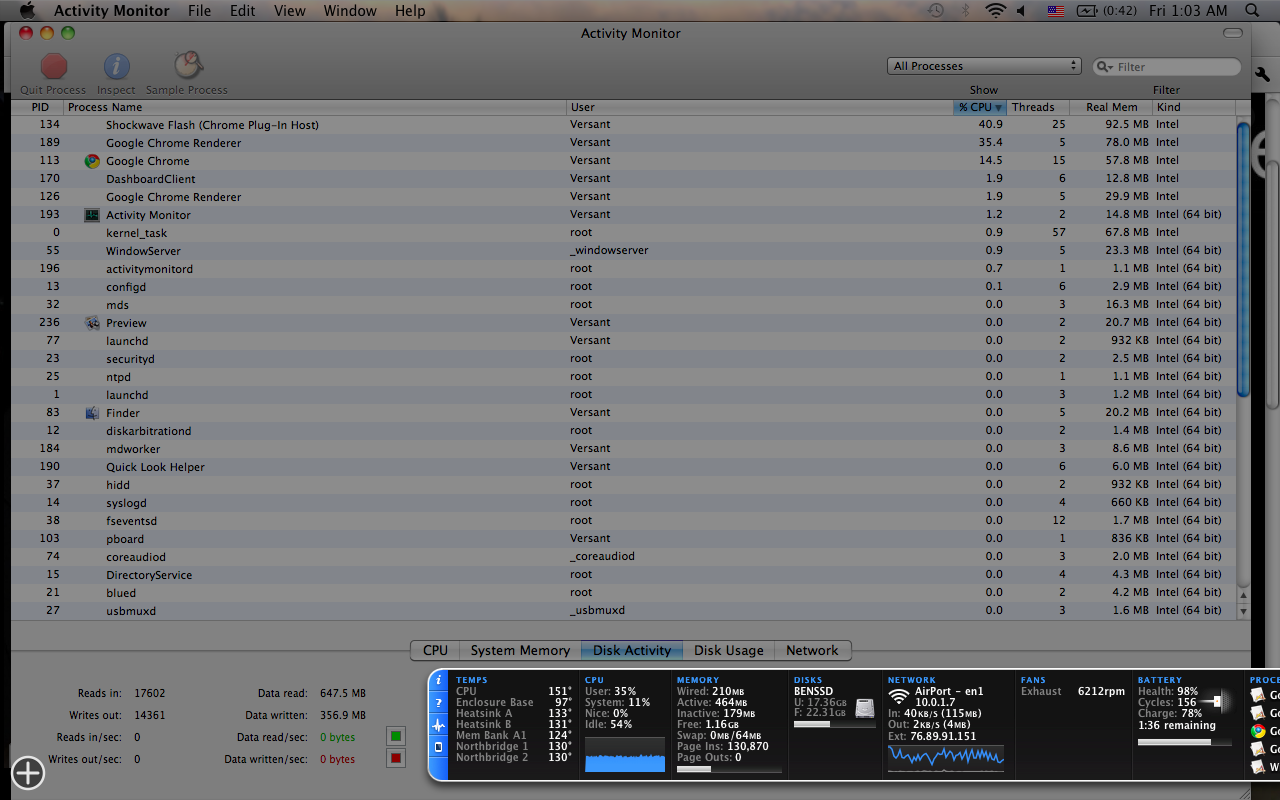This screenshot has width=1280, height=800.
Task: Switch to the CPU tab
Action: point(435,650)
